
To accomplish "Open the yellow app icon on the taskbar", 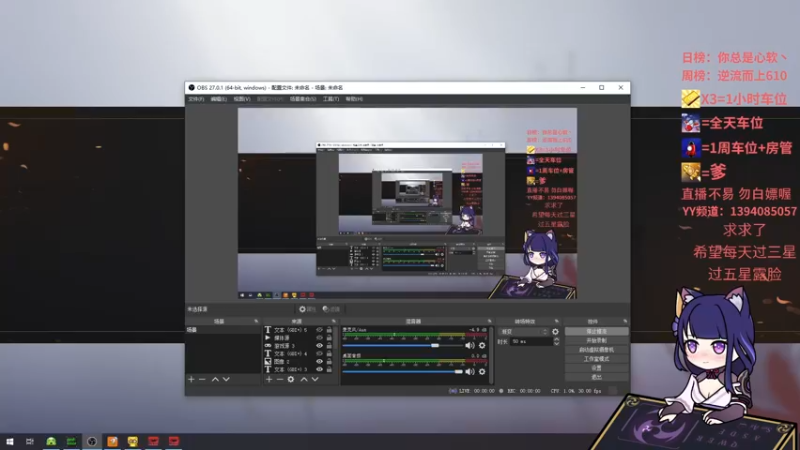I will point(133,441).
